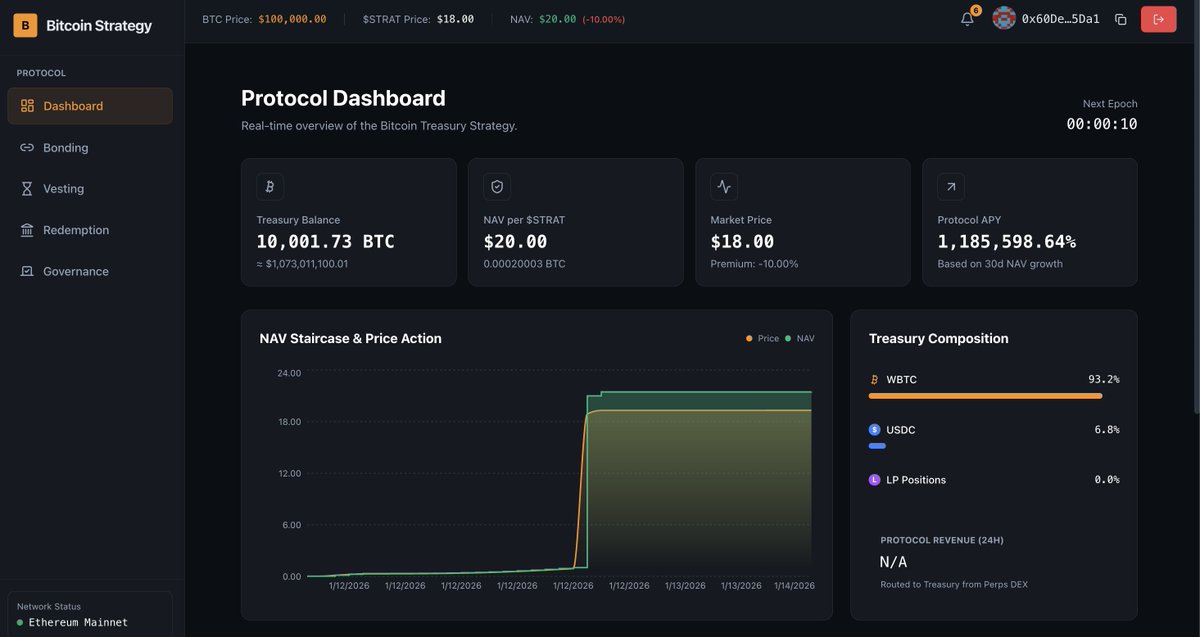Toggle the NAV series in chart legend

tap(801, 338)
